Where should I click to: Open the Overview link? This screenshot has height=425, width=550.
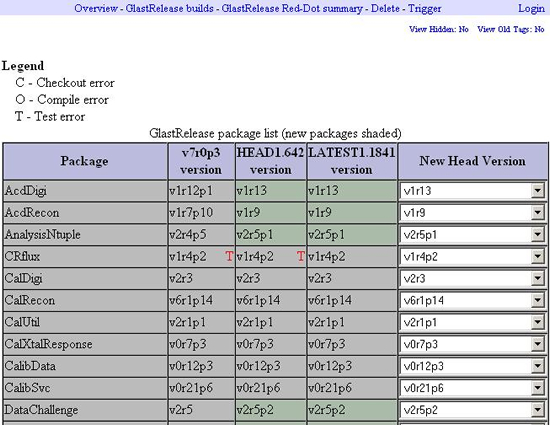(x=96, y=8)
